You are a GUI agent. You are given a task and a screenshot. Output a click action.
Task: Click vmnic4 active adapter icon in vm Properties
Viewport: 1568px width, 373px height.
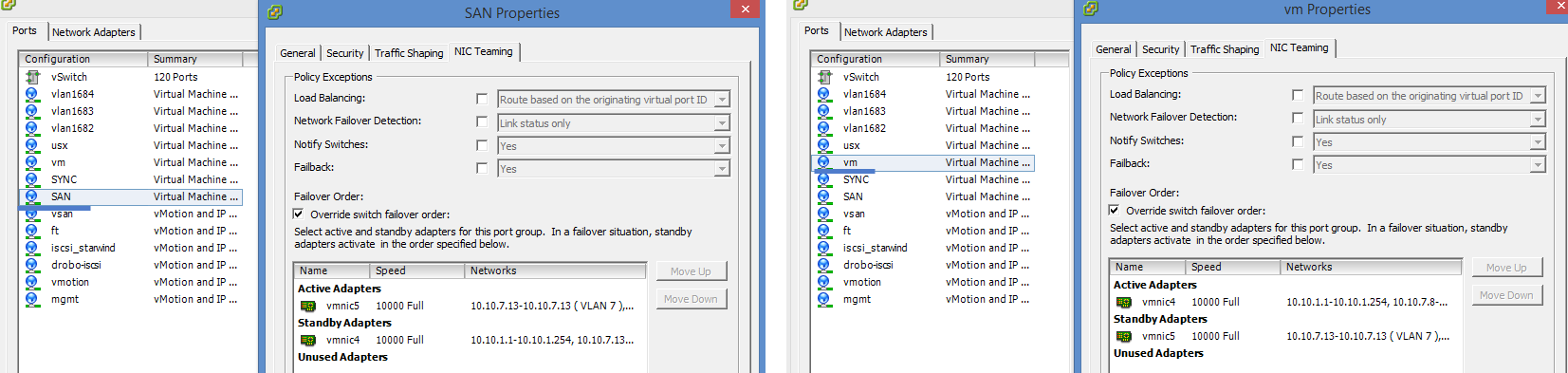[x=1123, y=302]
